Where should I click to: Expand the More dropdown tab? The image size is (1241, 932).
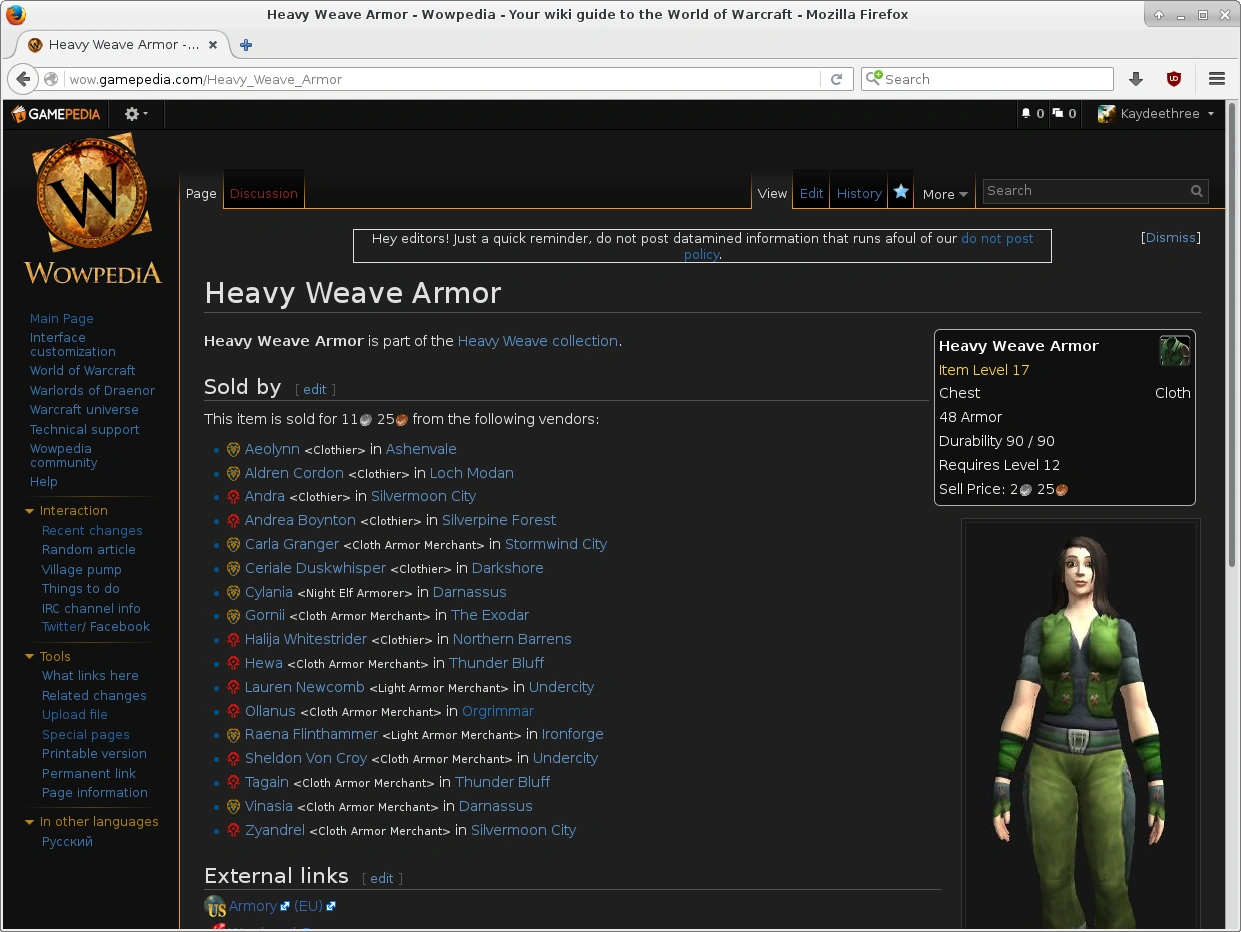[945, 194]
